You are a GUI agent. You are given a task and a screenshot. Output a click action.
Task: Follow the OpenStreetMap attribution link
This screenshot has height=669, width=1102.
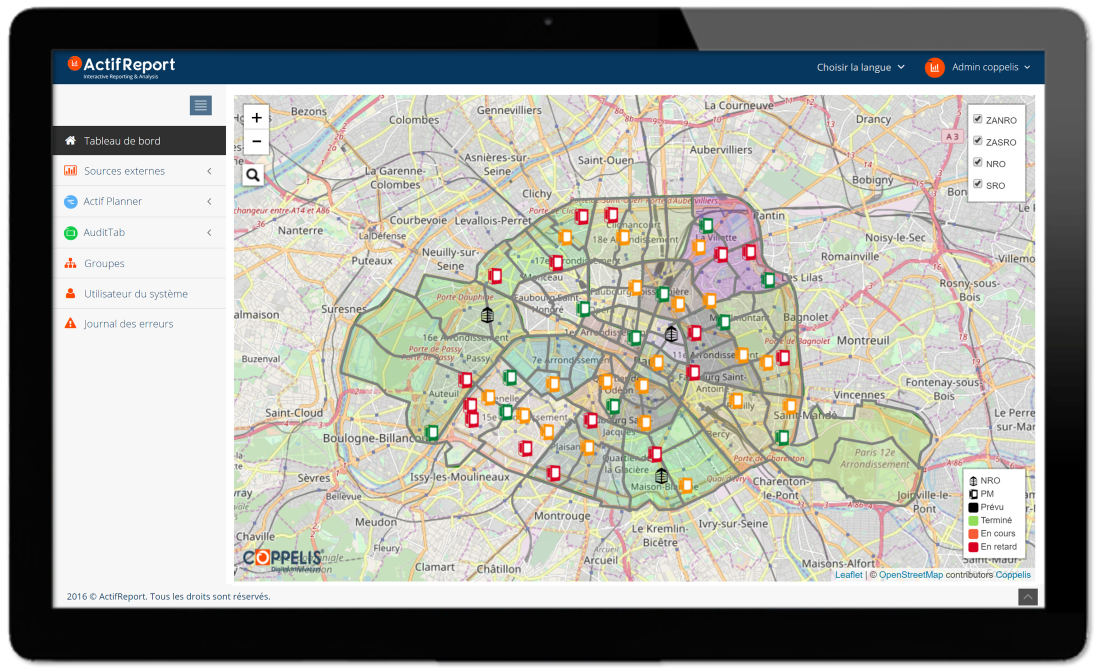[911, 575]
